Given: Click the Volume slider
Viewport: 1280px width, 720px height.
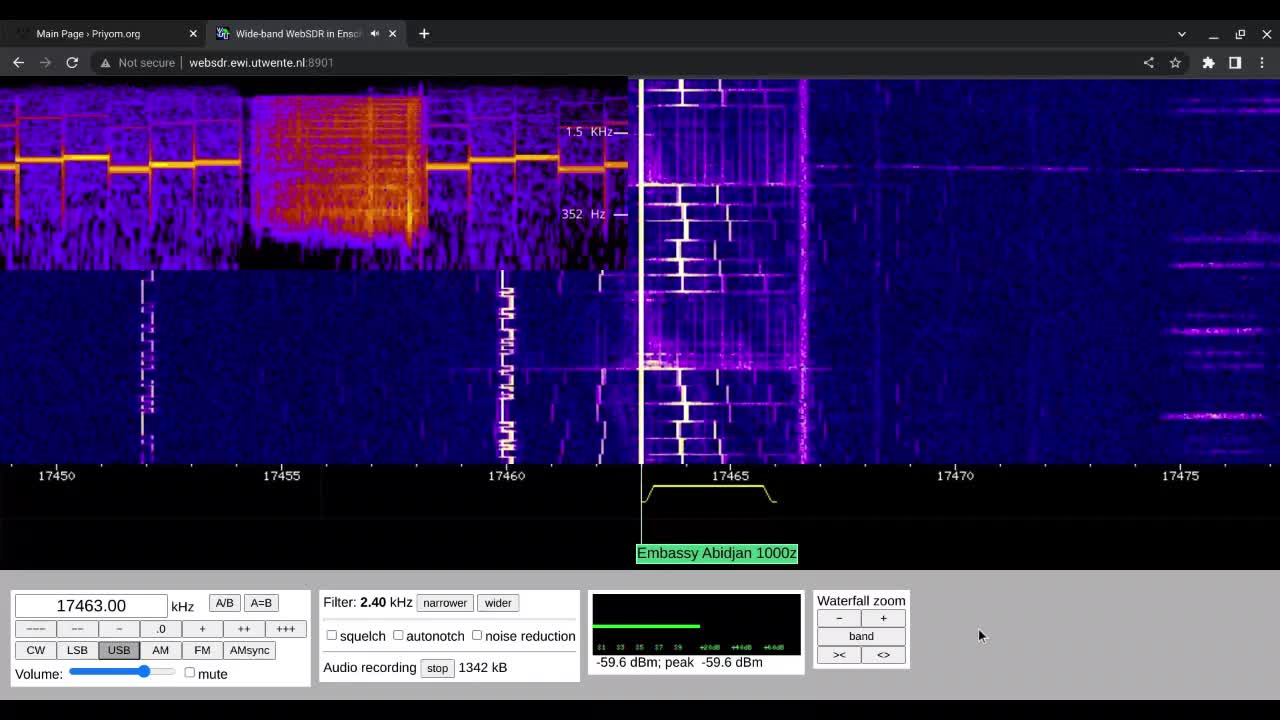Looking at the screenshot, I should [x=122, y=672].
